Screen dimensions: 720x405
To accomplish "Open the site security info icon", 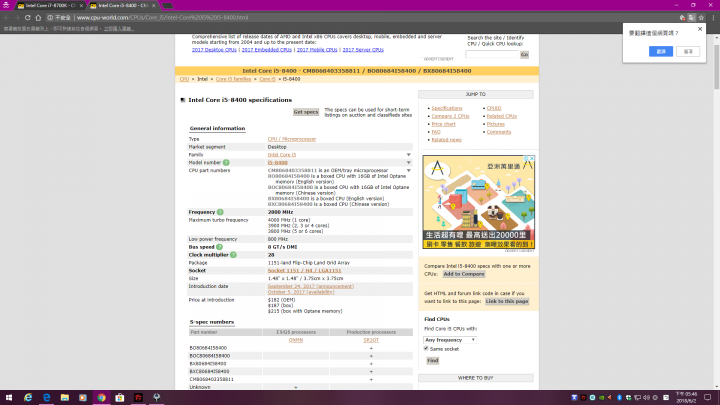I will pos(50,17).
